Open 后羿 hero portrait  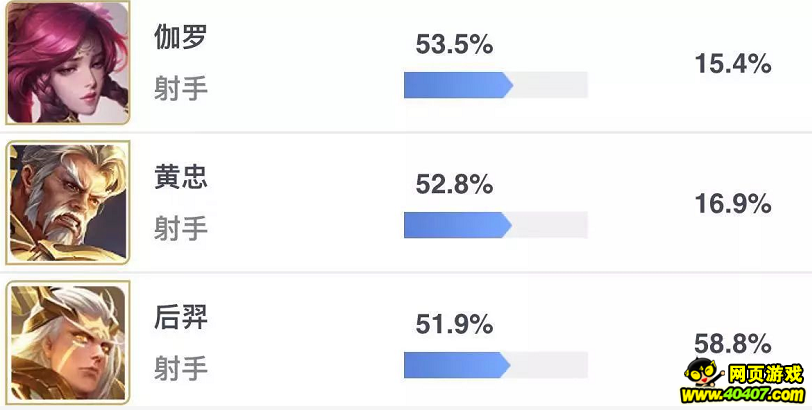67,343
